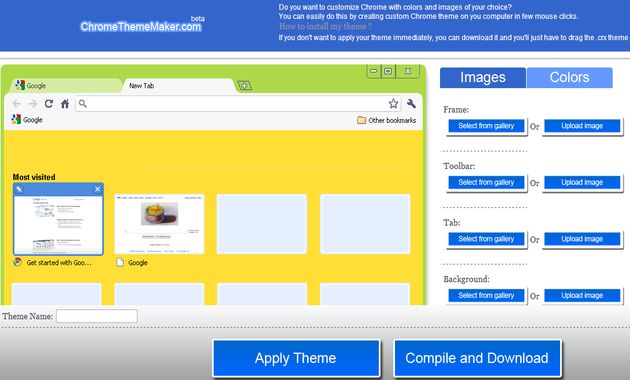Upload image for Frame
630x380 pixels.
pyautogui.click(x=582, y=126)
